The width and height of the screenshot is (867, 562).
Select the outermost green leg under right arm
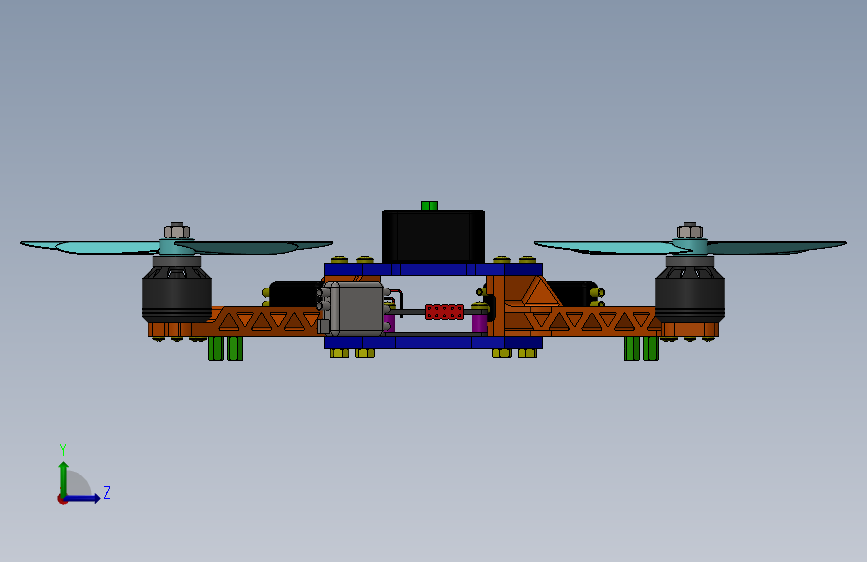click(651, 348)
